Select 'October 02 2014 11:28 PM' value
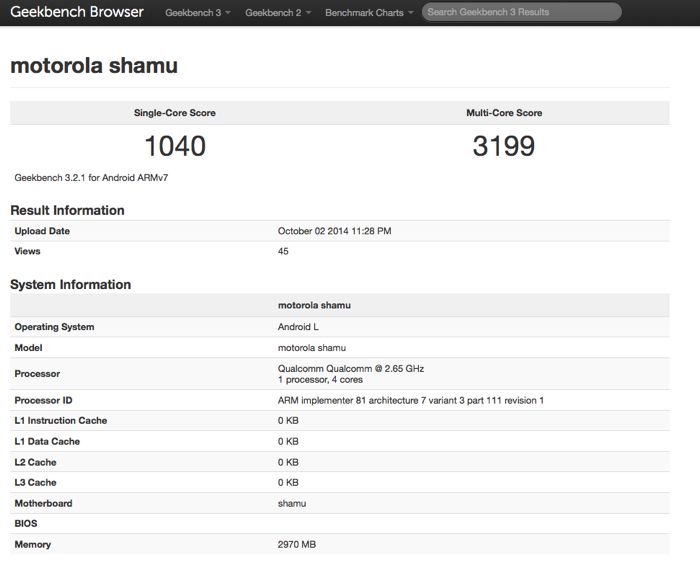The height and width of the screenshot is (568, 700). tap(334, 231)
